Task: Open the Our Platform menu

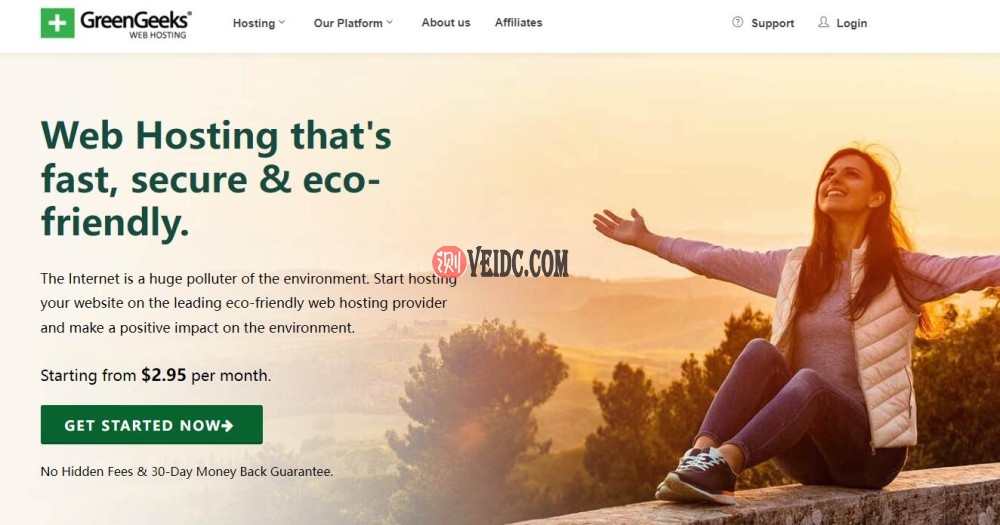Action: [x=348, y=23]
